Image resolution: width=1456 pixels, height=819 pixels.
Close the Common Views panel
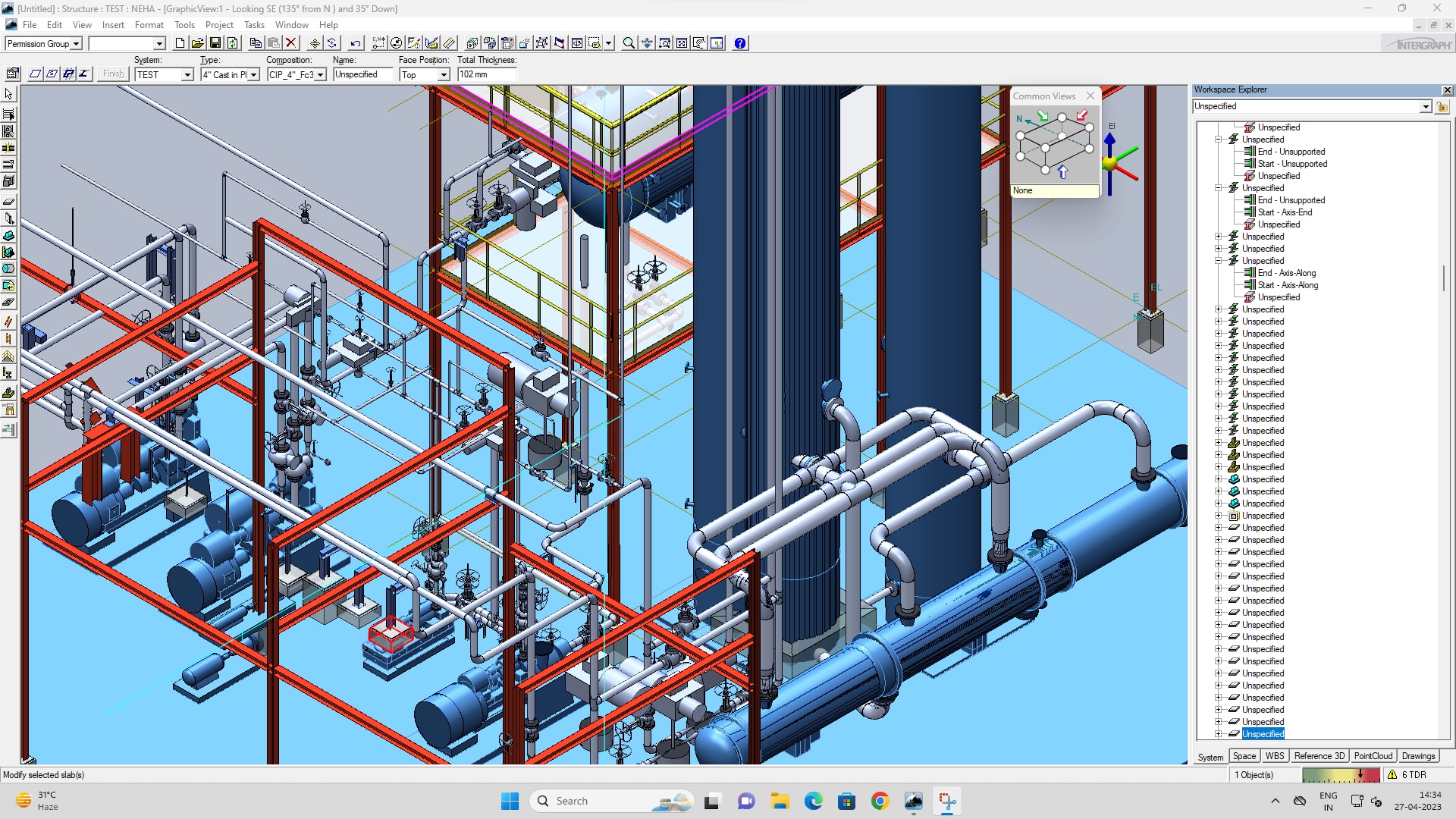click(x=1090, y=96)
